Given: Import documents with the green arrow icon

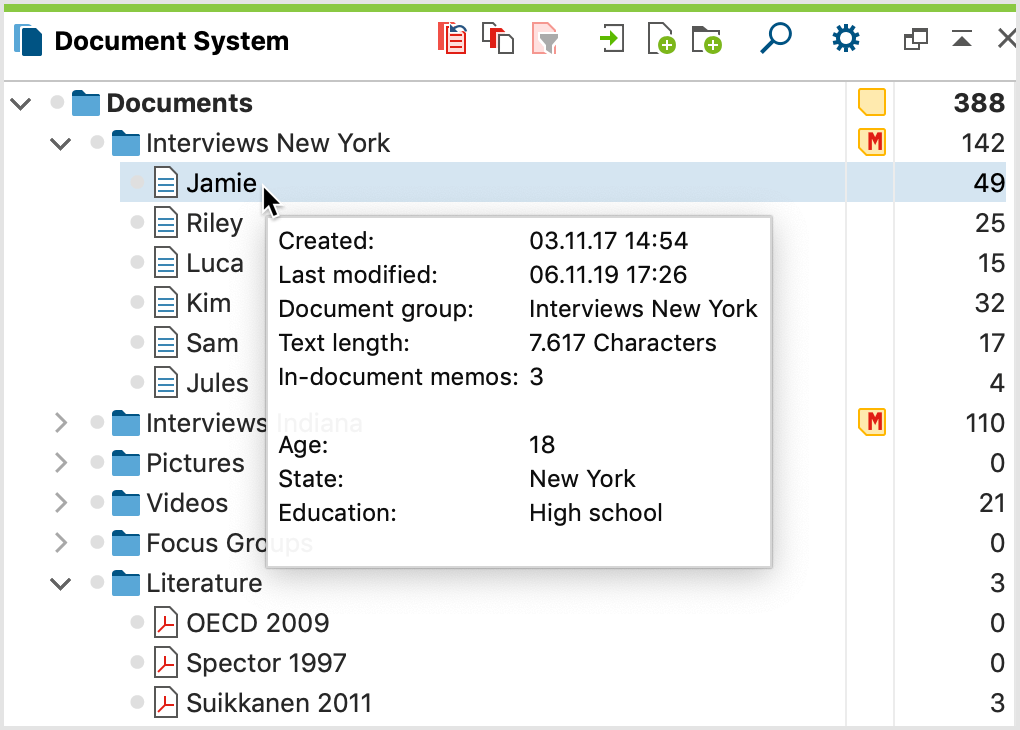Looking at the screenshot, I should tap(611, 38).
